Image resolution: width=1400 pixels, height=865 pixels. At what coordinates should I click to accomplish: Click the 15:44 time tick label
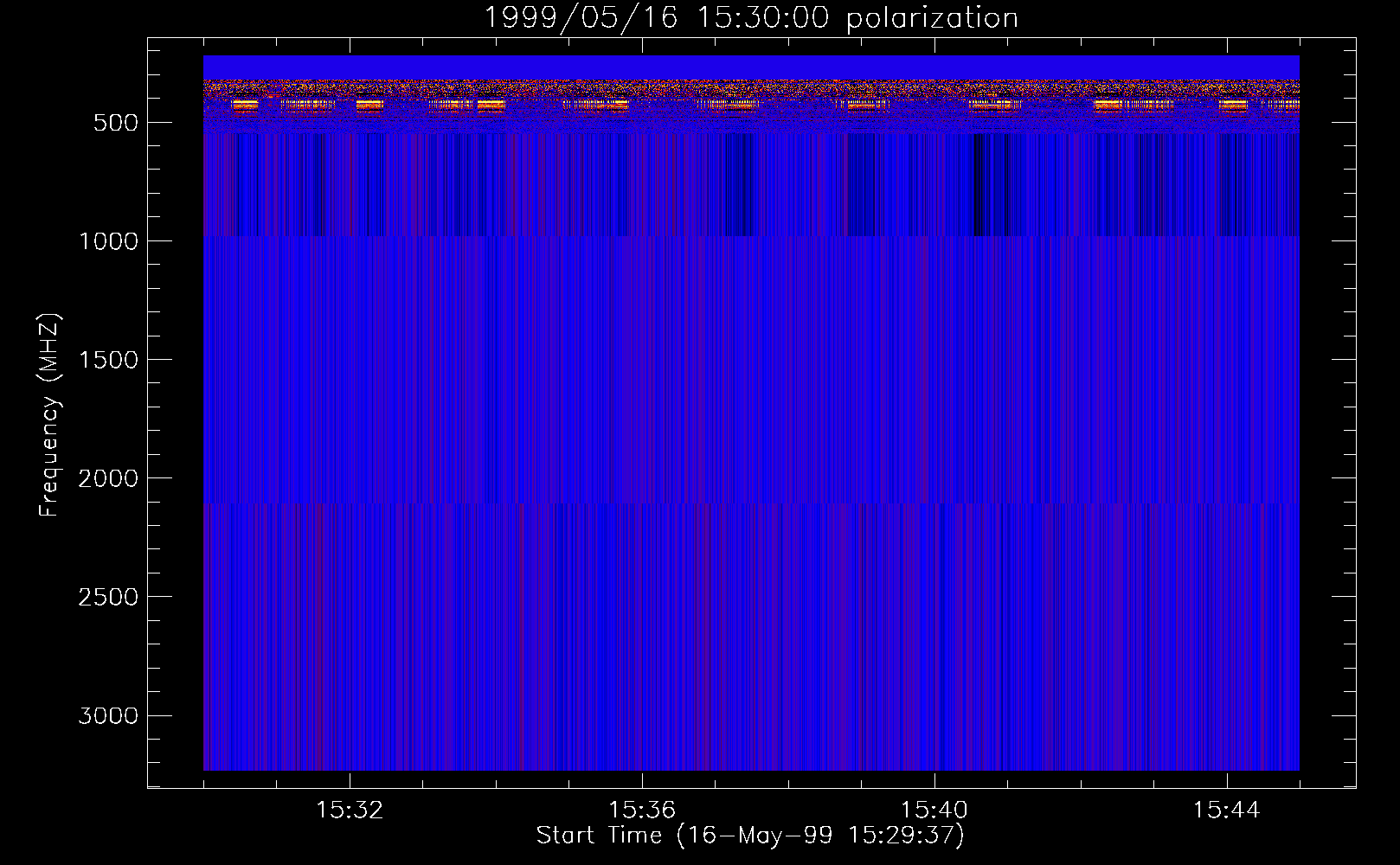click(x=1227, y=811)
